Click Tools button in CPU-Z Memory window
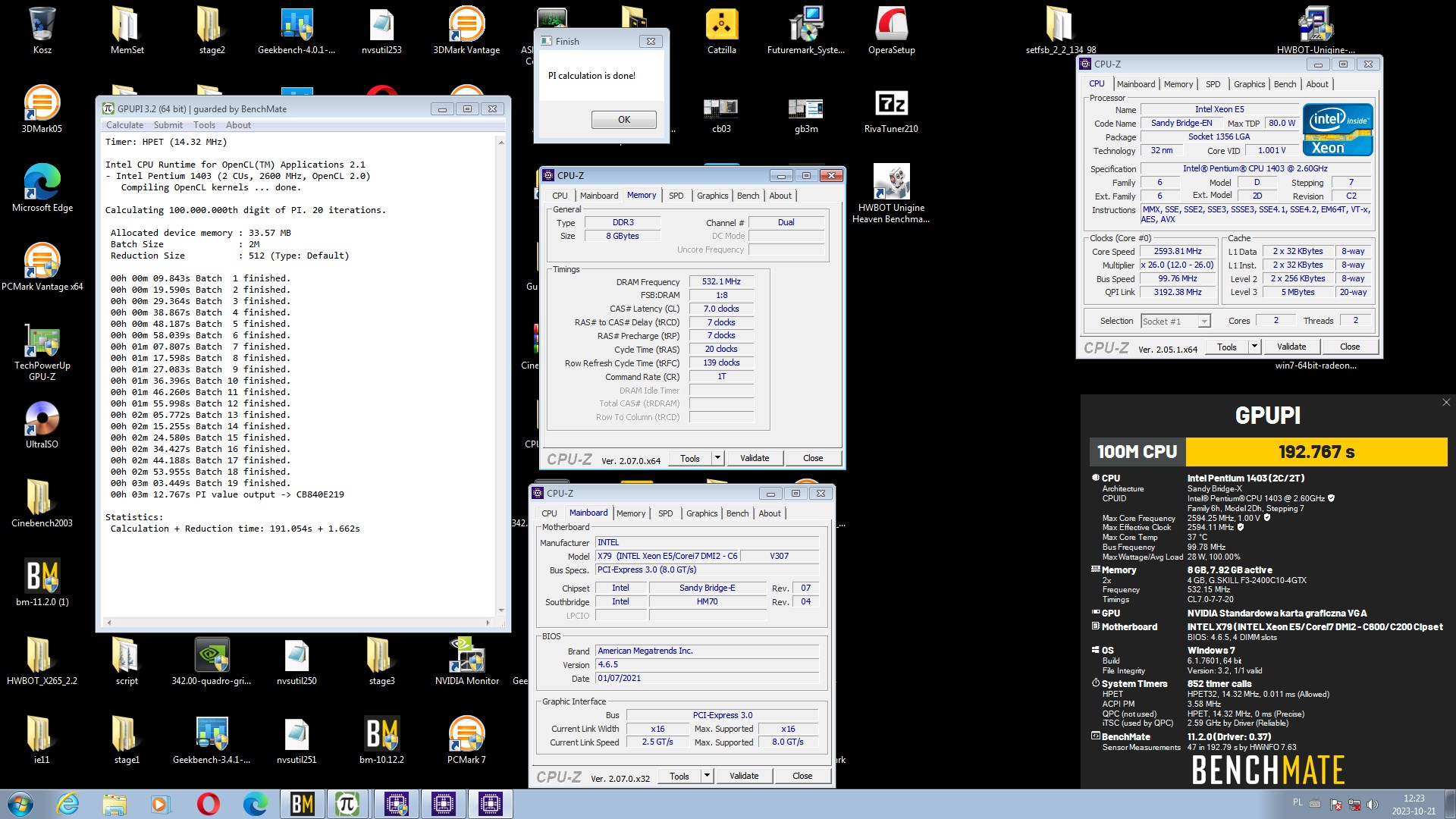 (x=690, y=458)
